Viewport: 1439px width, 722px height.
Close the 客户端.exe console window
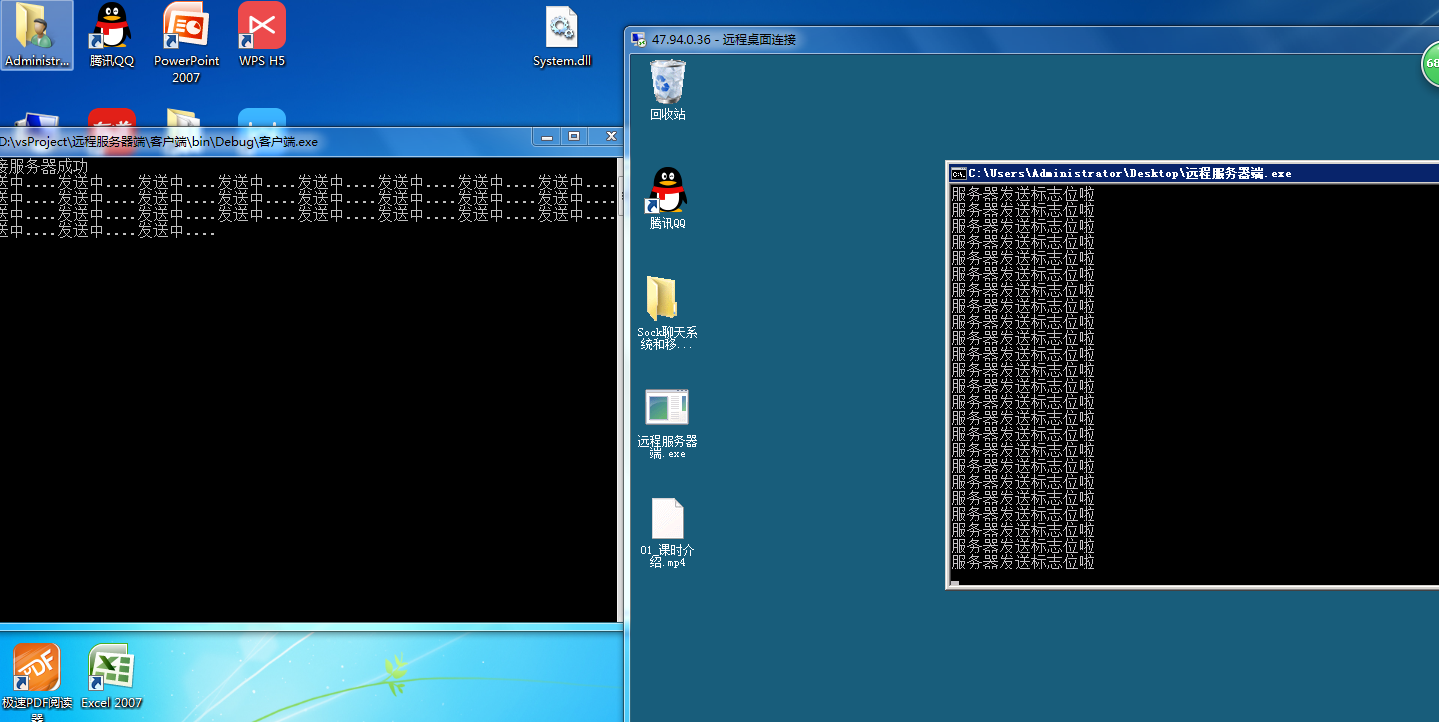(x=609, y=136)
